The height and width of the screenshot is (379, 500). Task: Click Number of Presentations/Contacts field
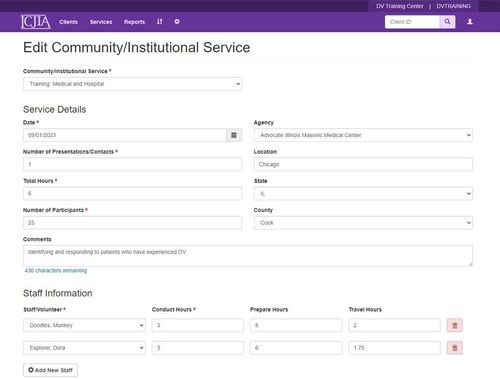point(133,164)
